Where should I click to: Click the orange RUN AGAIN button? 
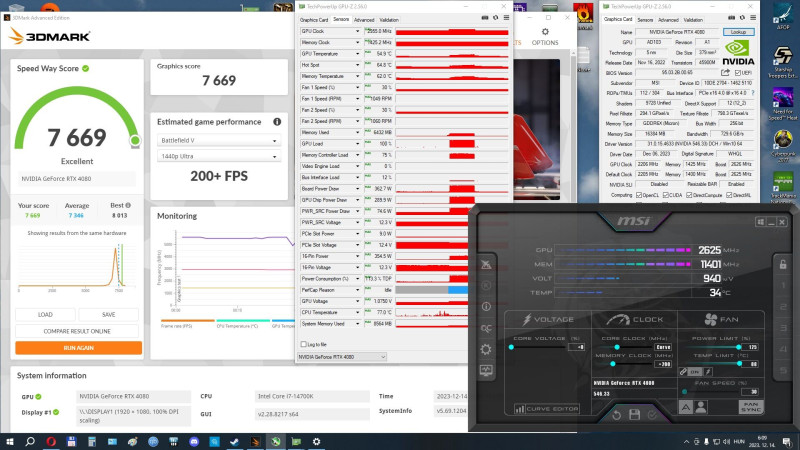click(79, 348)
